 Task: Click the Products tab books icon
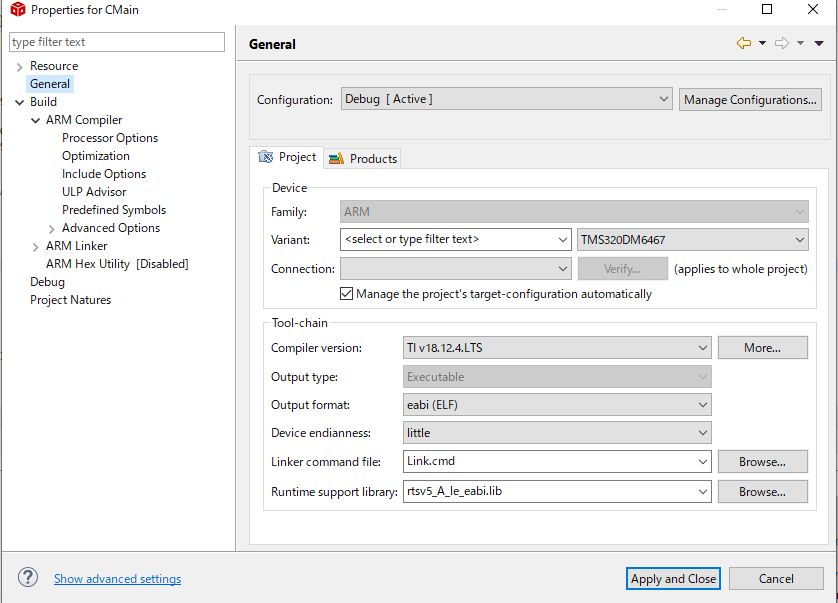coord(336,159)
